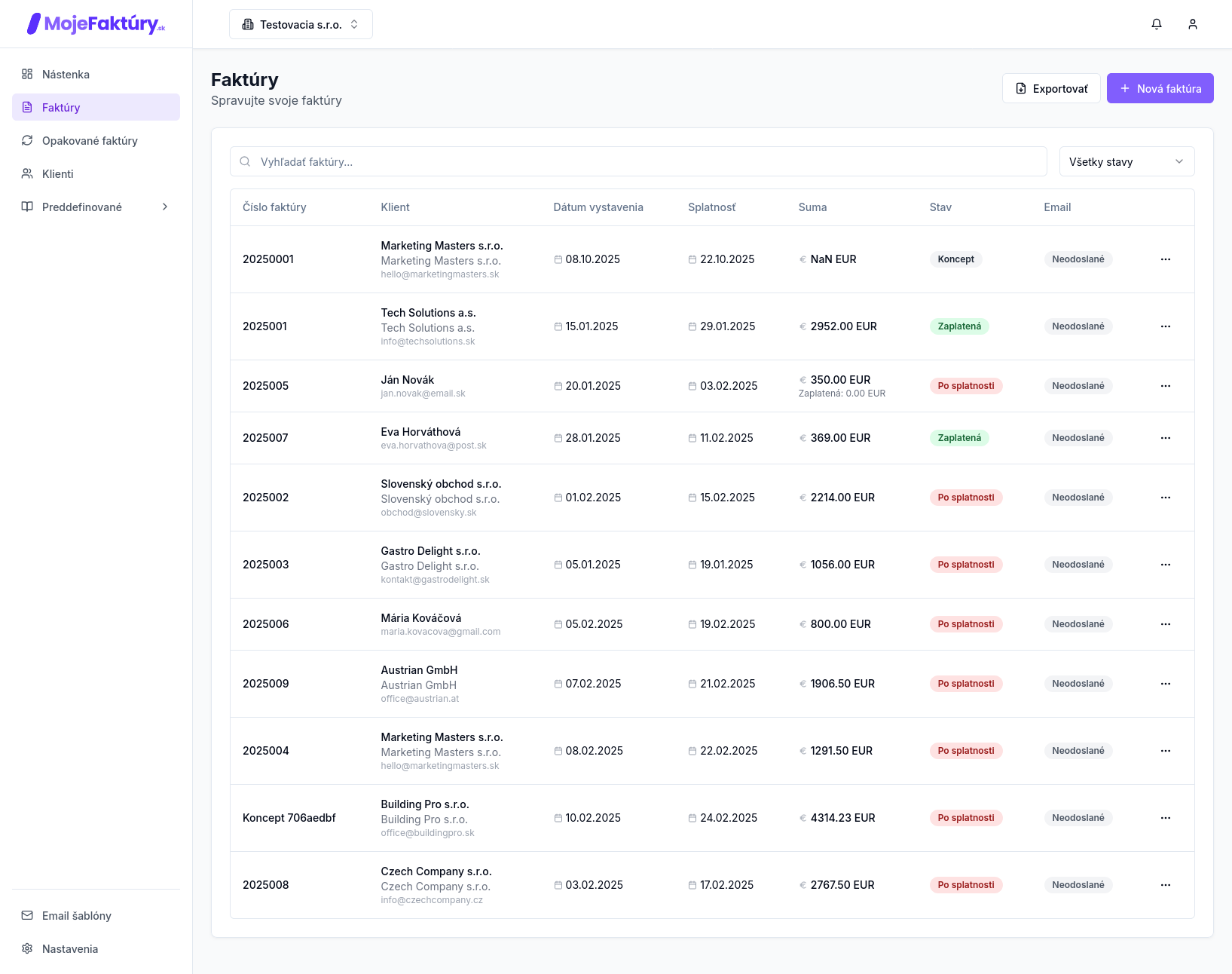Open row actions for invoice 20250001
The width and height of the screenshot is (1232, 974).
[1166, 259]
